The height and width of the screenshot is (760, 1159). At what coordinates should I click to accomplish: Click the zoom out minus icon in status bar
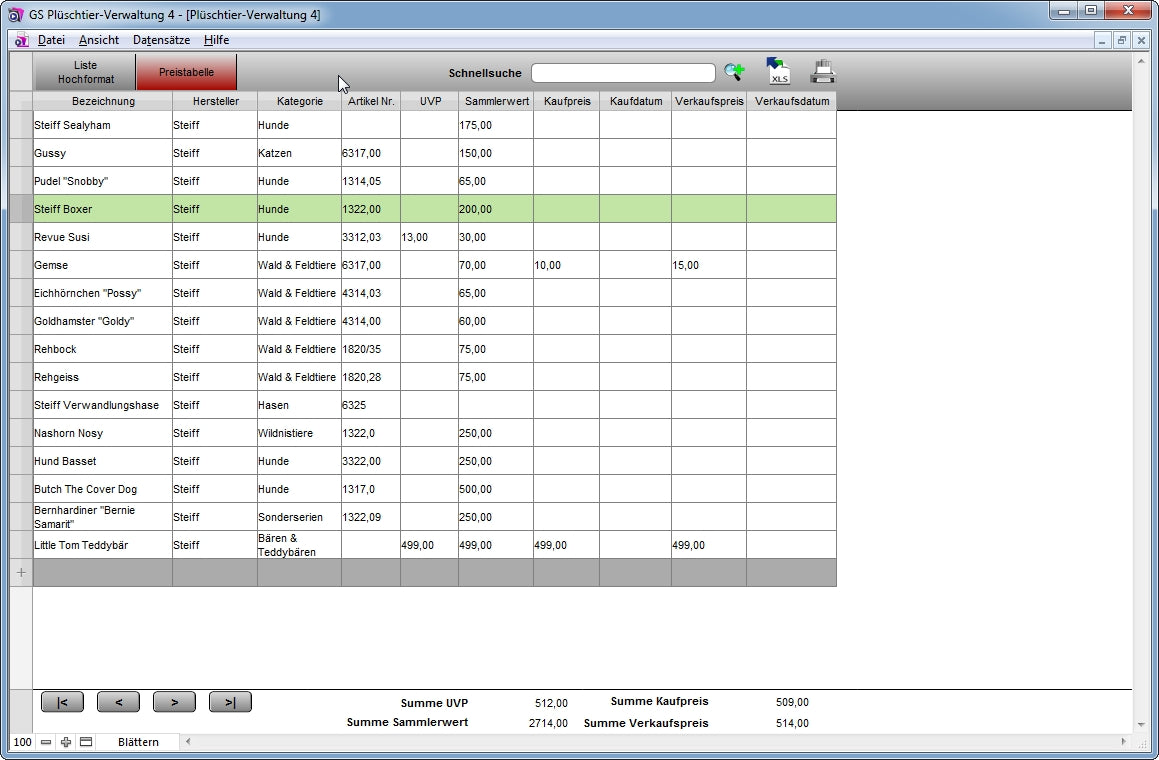[x=46, y=742]
